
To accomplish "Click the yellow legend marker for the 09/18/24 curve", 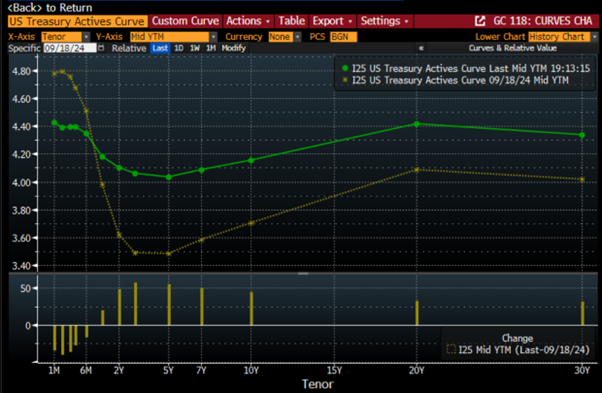I will 345,80.
